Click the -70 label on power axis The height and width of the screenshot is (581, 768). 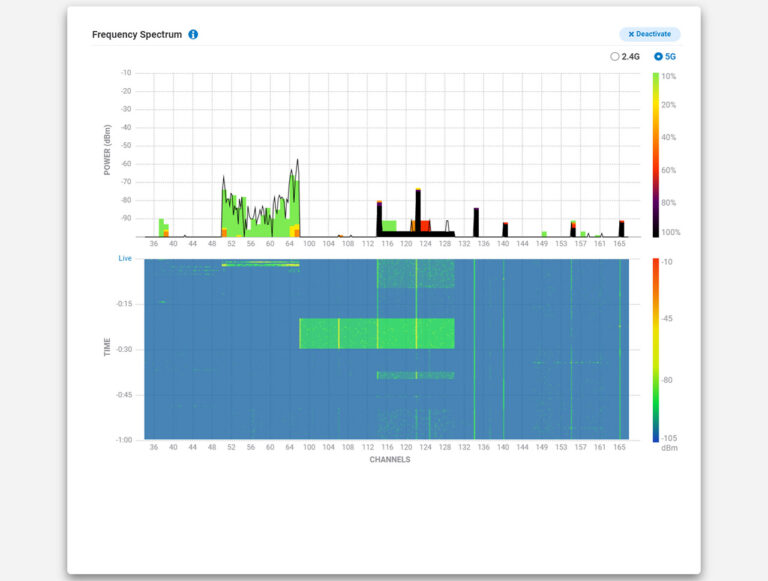tap(126, 182)
